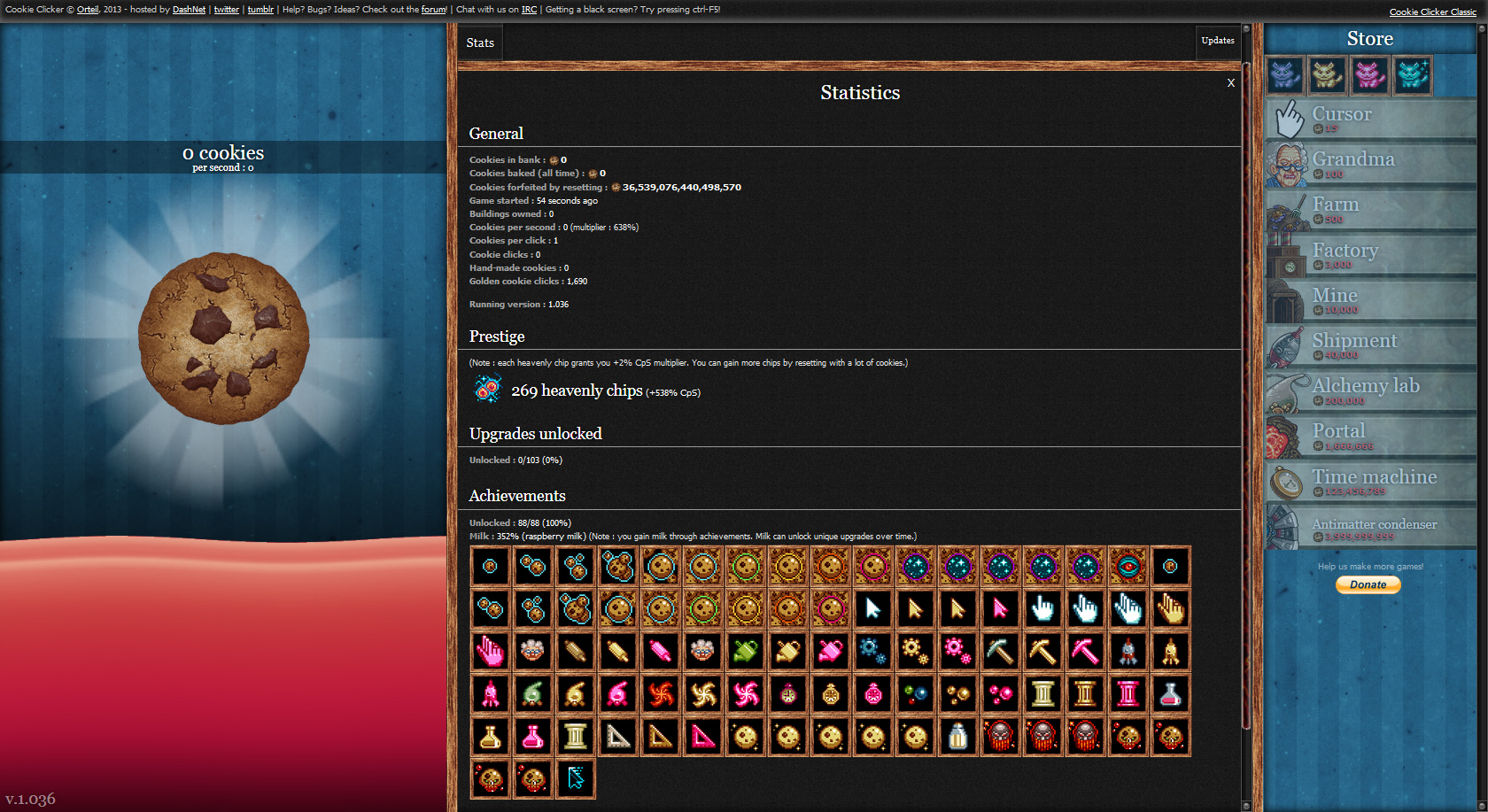
Task: Open the DashNet link
Action: [189, 10]
